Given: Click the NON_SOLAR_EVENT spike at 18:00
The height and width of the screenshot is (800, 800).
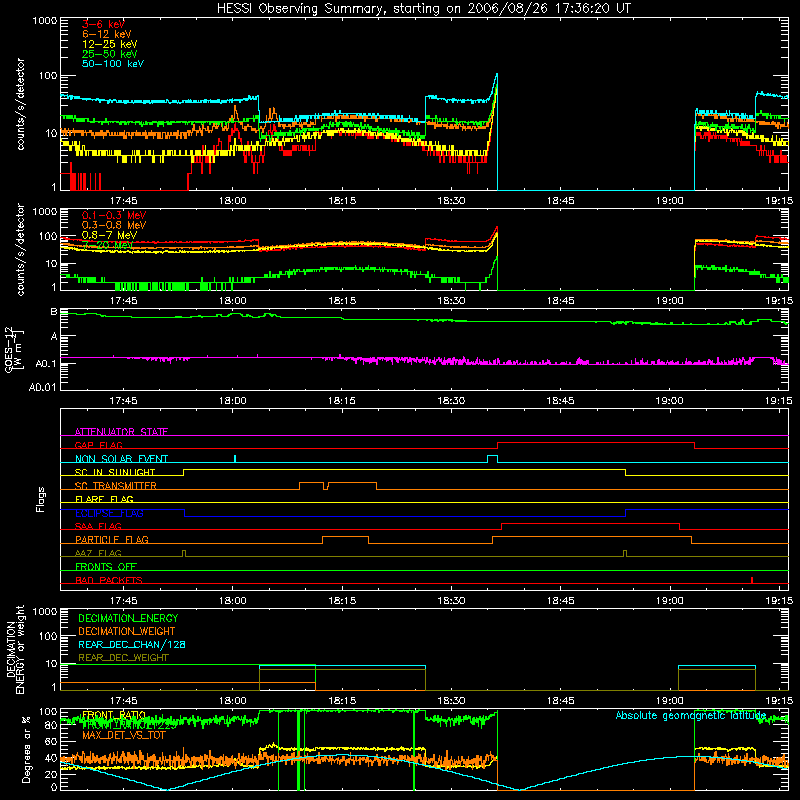Looking at the screenshot, I should [x=235, y=458].
